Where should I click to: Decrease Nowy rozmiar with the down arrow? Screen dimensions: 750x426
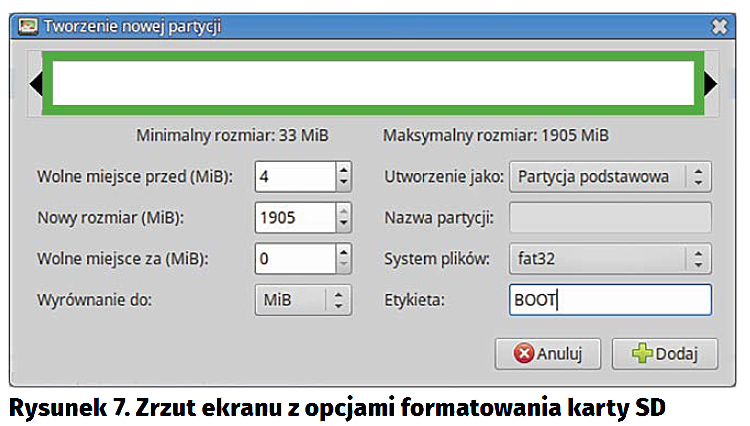(343, 225)
